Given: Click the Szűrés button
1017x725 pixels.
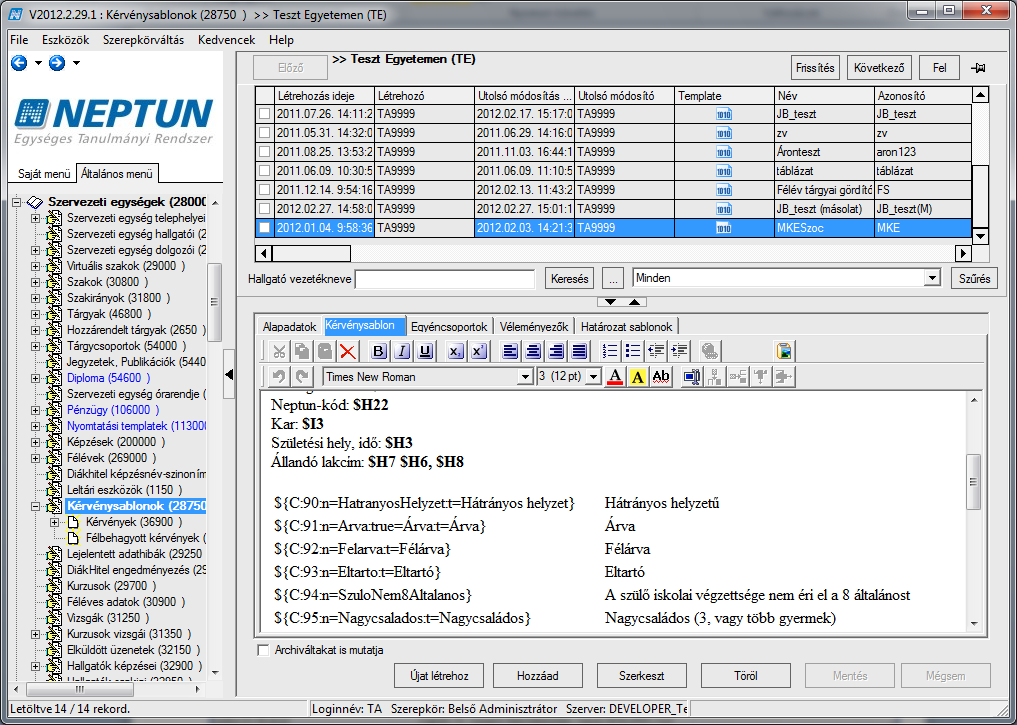Looking at the screenshot, I should [x=974, y=279].
